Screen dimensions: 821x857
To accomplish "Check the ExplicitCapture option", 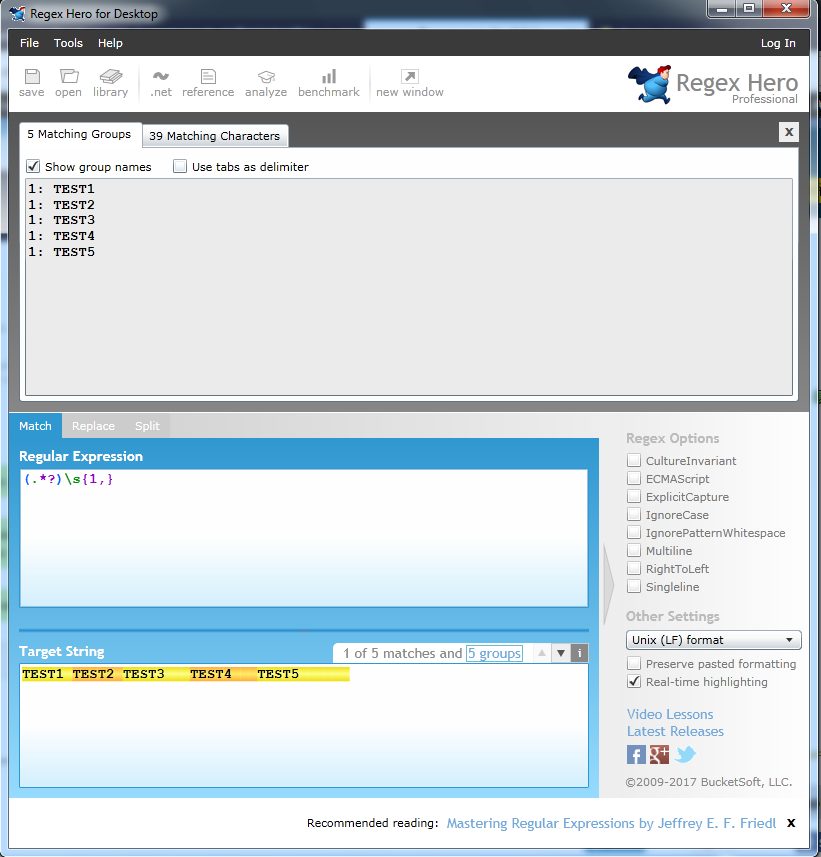I will 634,496.
